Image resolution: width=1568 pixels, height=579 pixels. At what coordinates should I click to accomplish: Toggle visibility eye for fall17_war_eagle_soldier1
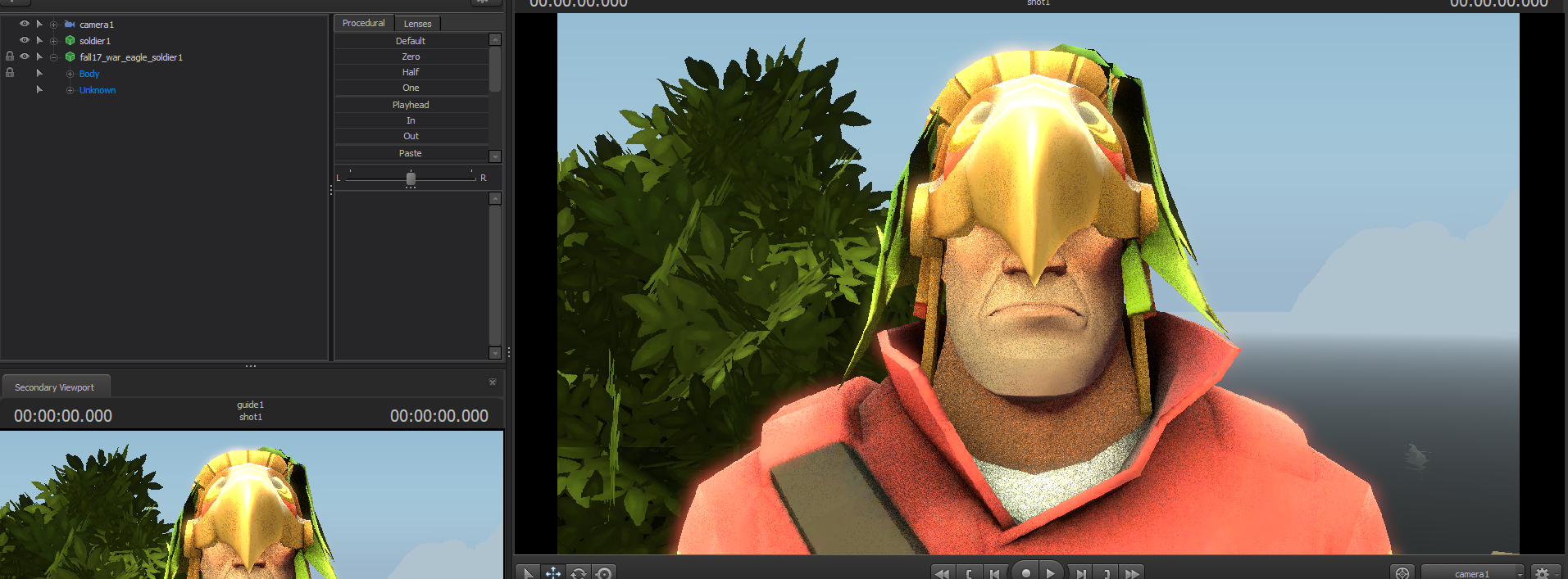[x=24, y=57]
